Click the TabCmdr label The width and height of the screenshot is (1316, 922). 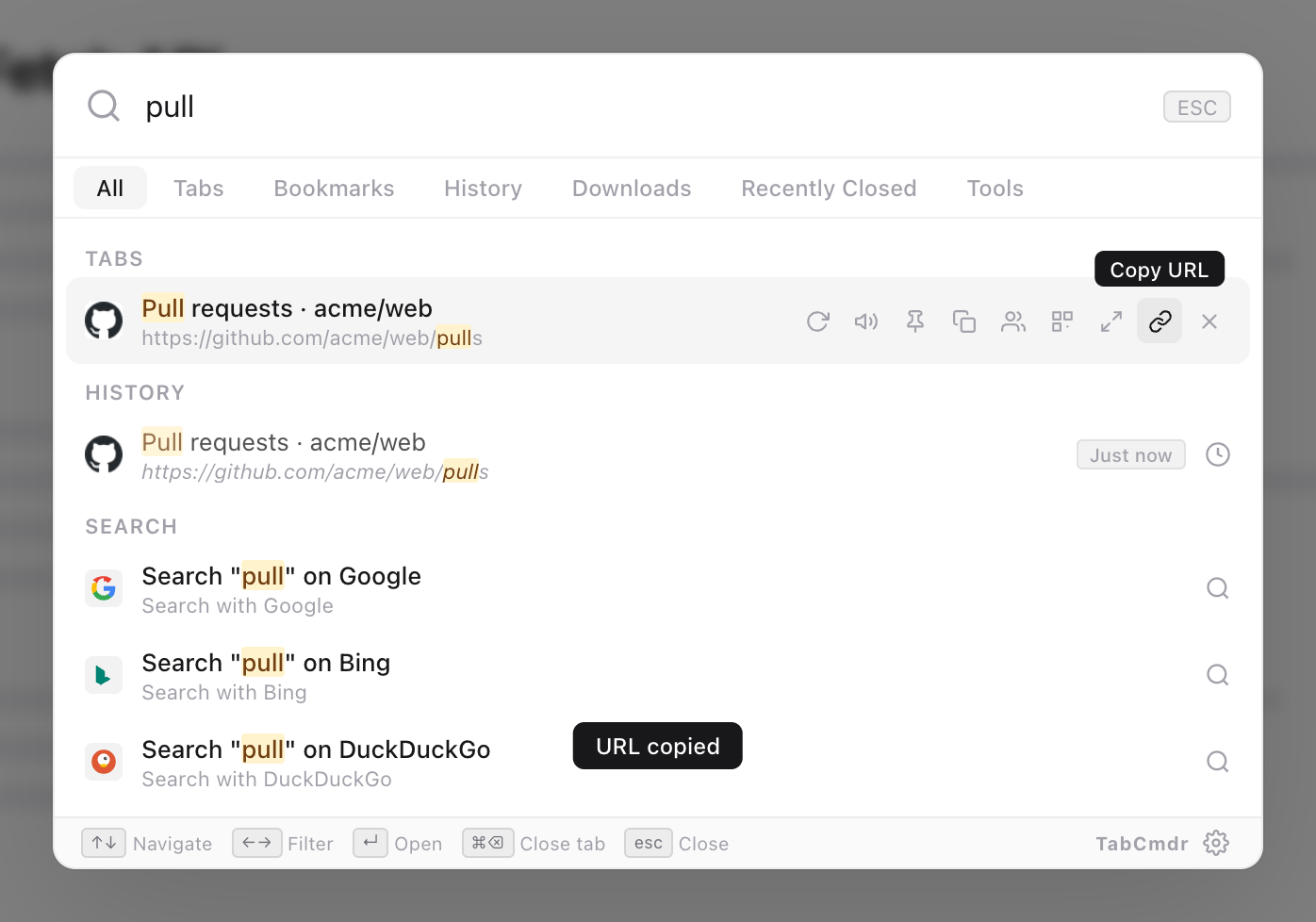[1142, 844]
